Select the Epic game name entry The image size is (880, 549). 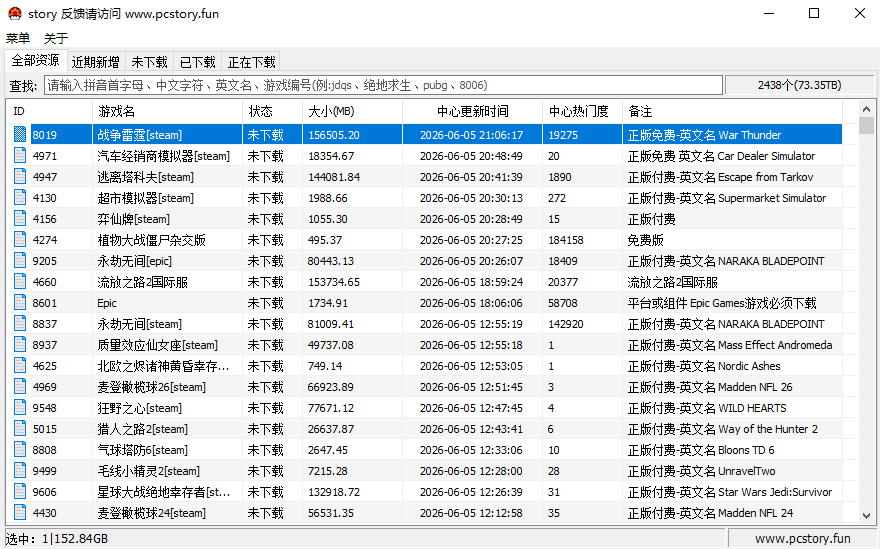(107, 303)
